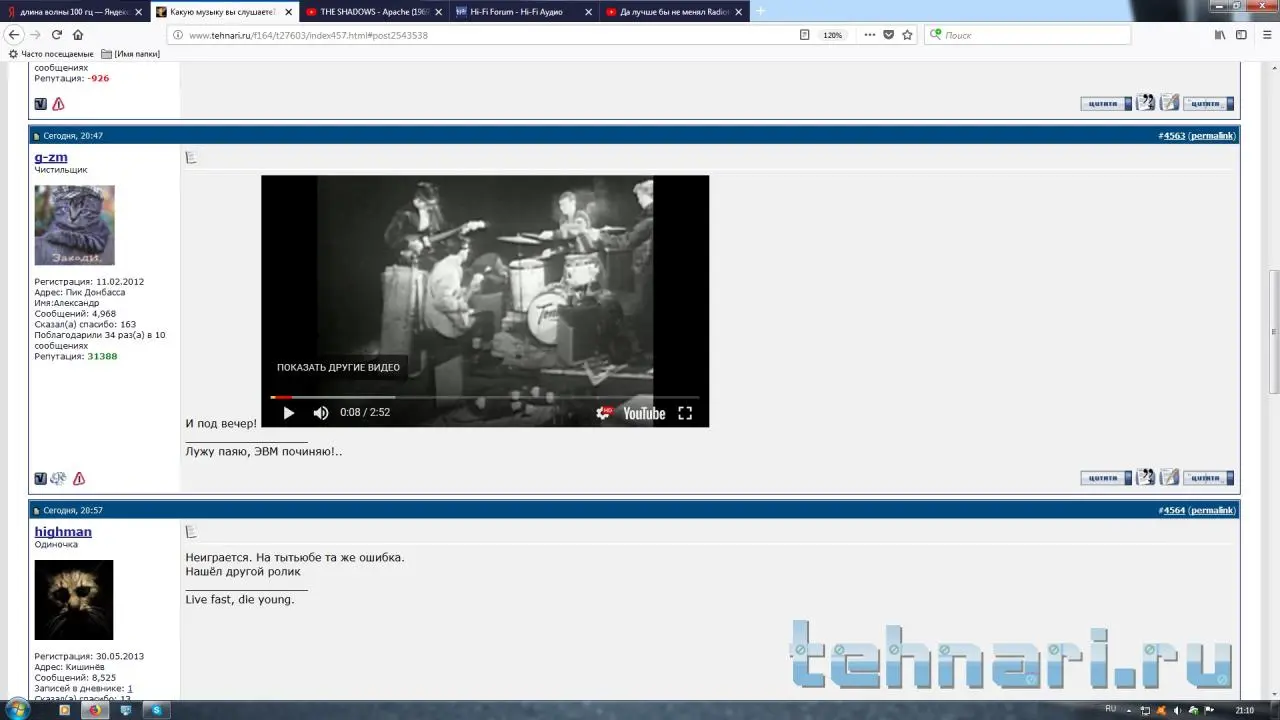
Task: Switch to Hi-Fi Forum tab
Action: click(x=520, y=12)
